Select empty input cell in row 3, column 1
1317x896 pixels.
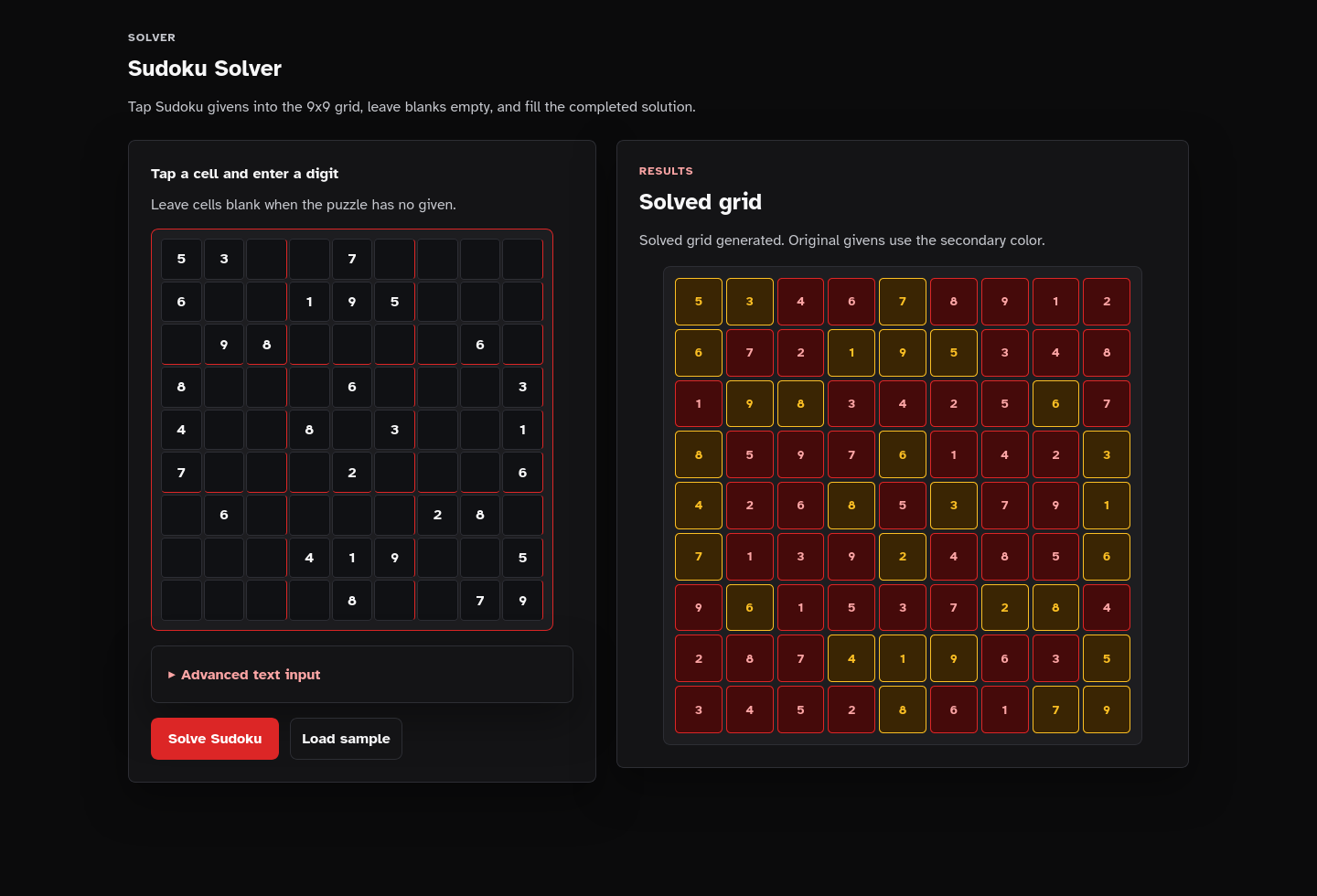coord(181,345)
